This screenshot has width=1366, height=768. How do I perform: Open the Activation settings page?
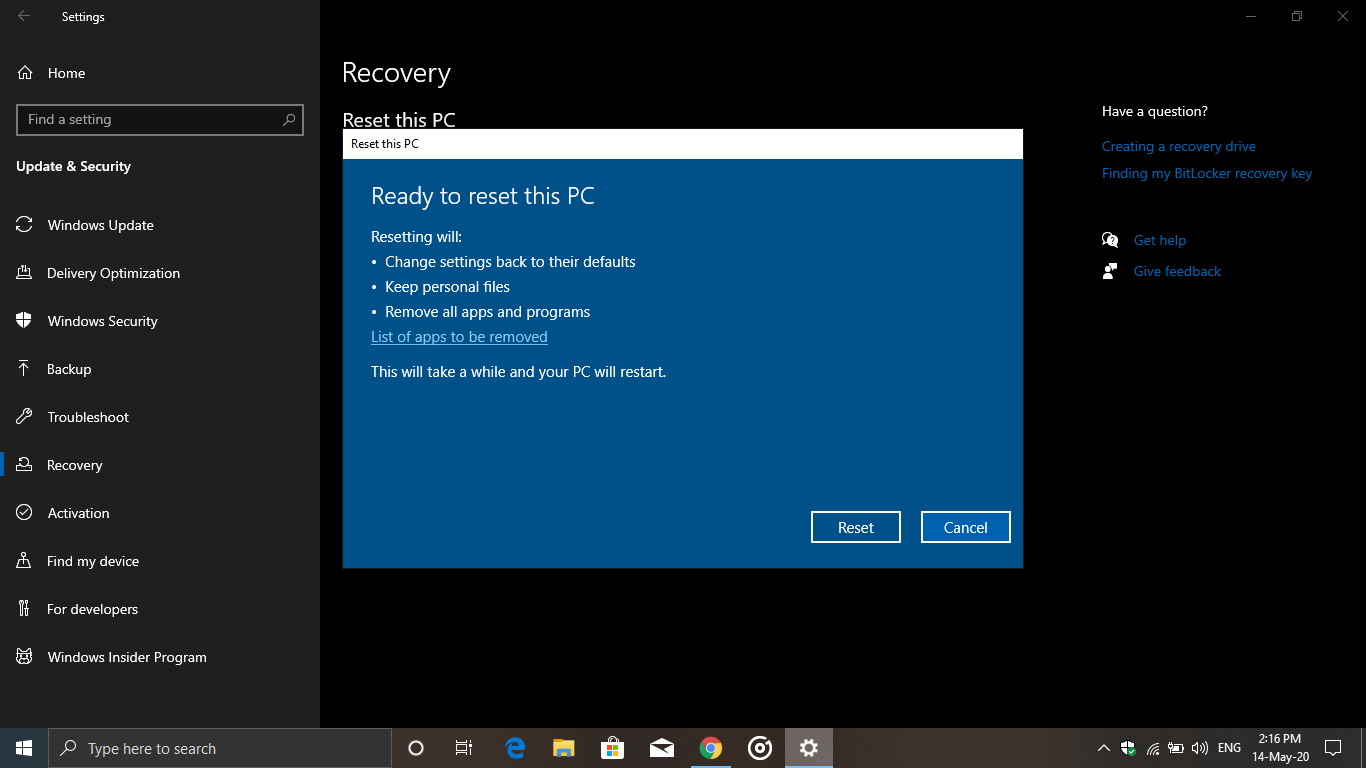point(160,513)
